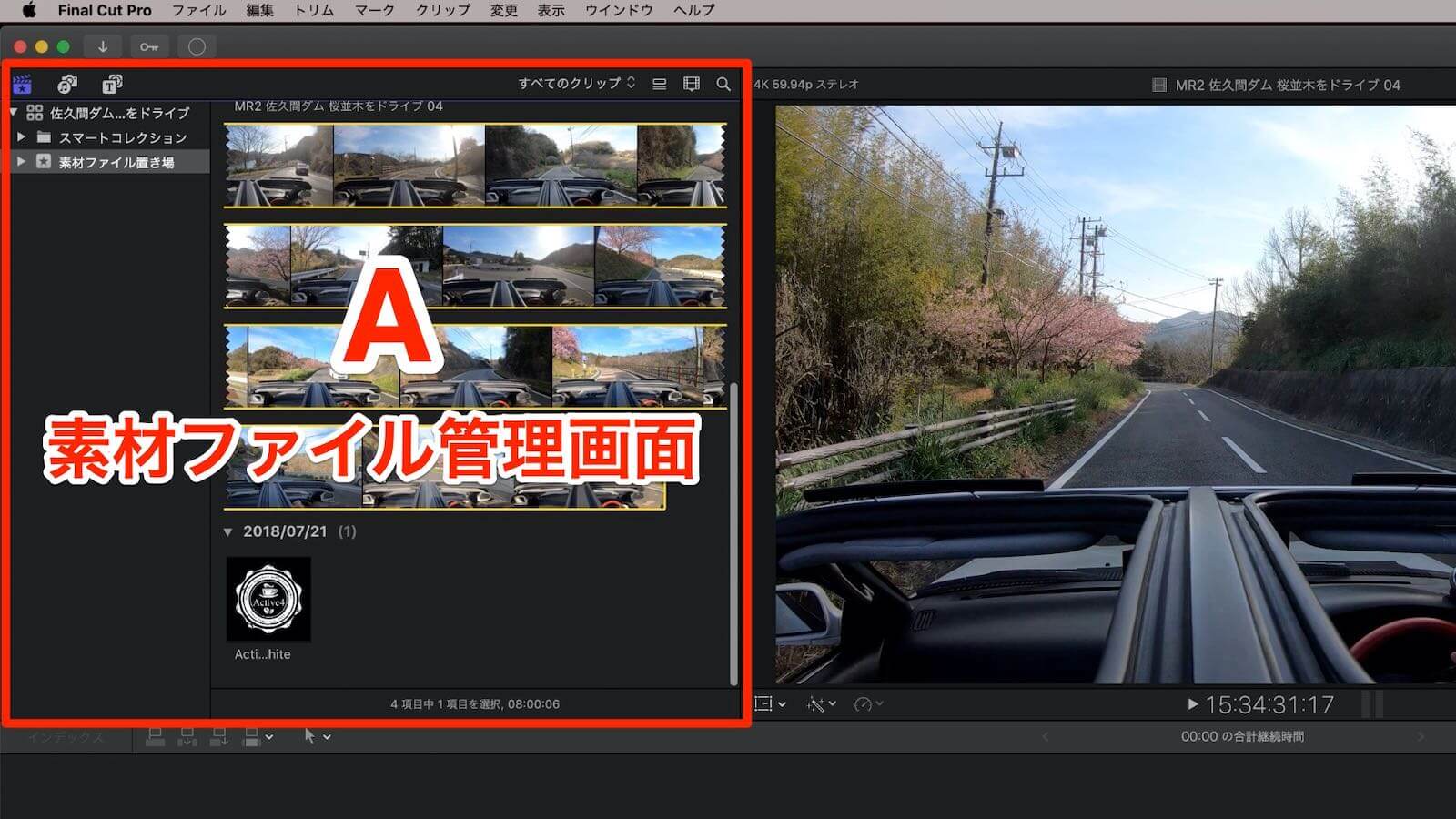Viewport: 1456px width, 819px height.
Task: Open the enhancement magic wand tool
Action: click(x=815, y=704)
